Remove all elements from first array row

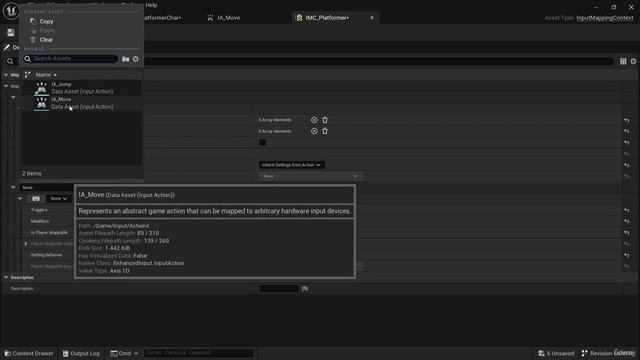(x=325, y=120)
